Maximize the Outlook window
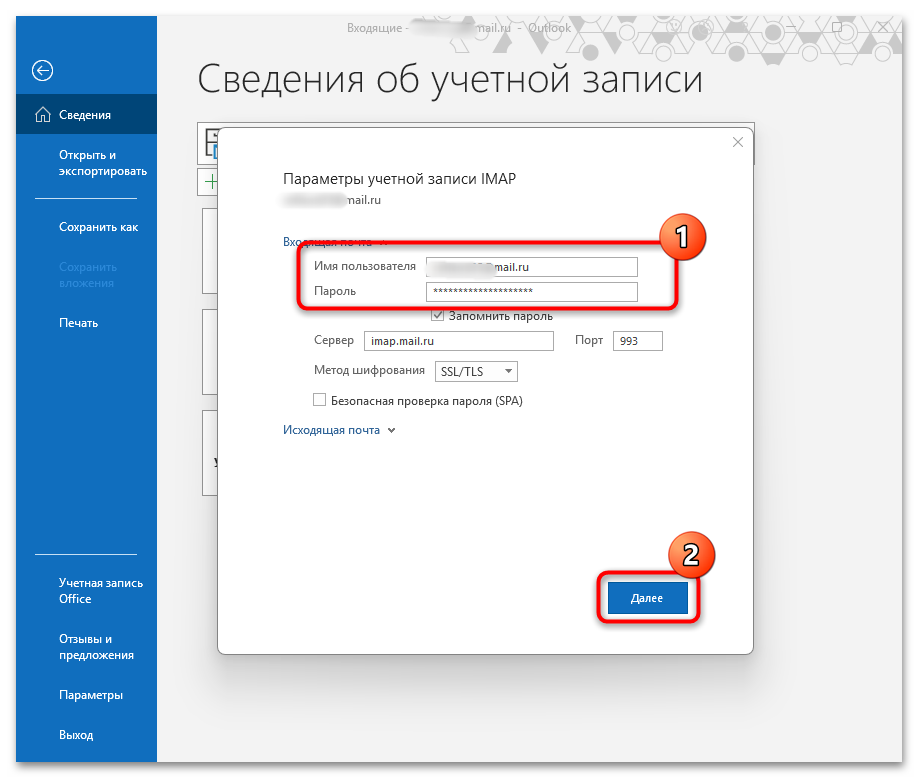 tap(837, 27)
